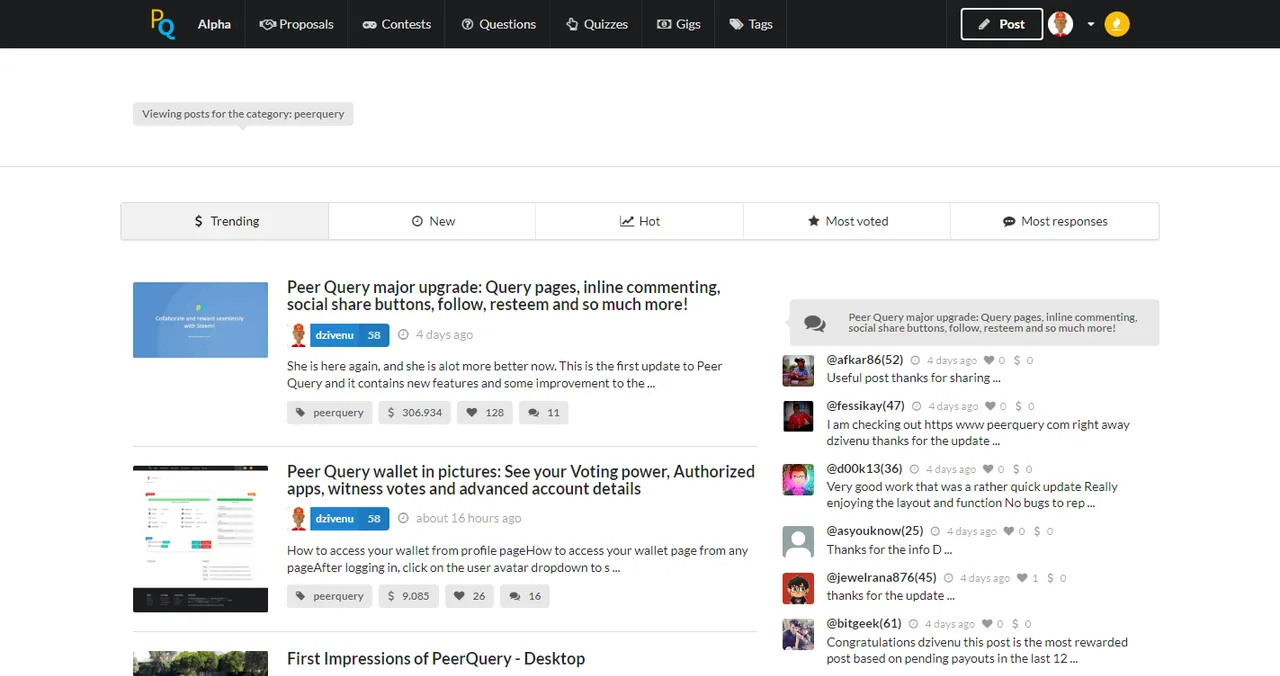Screen dimensions: 1280x676
Task: Switch to the Hot tab
Action: (x=640, y=221)
